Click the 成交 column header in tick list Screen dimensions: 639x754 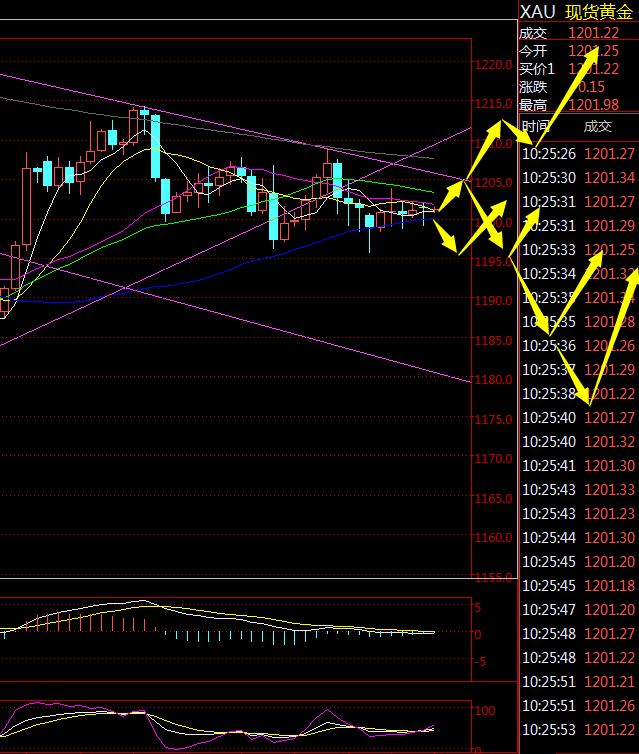[x=597, y=126]
